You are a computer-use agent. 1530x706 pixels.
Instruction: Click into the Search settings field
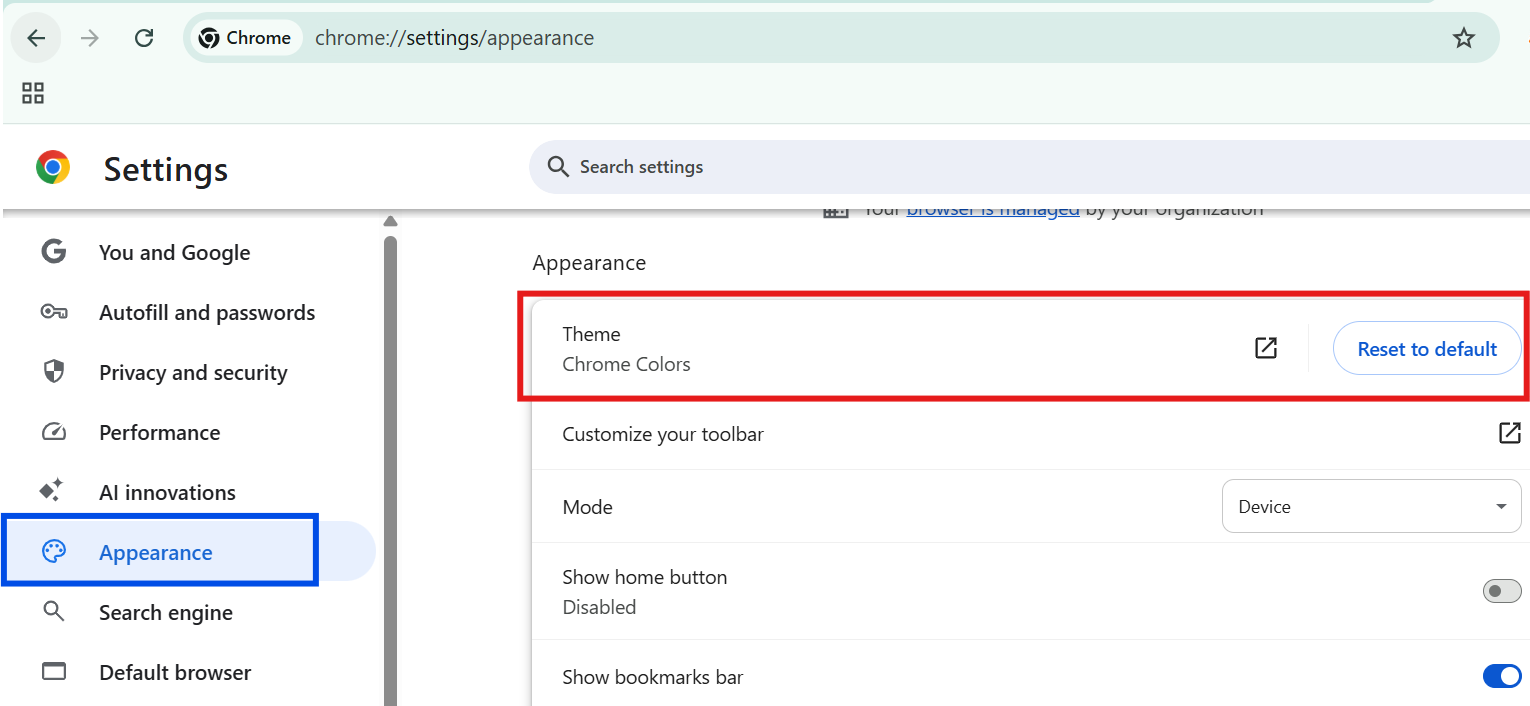point(1000,167)
